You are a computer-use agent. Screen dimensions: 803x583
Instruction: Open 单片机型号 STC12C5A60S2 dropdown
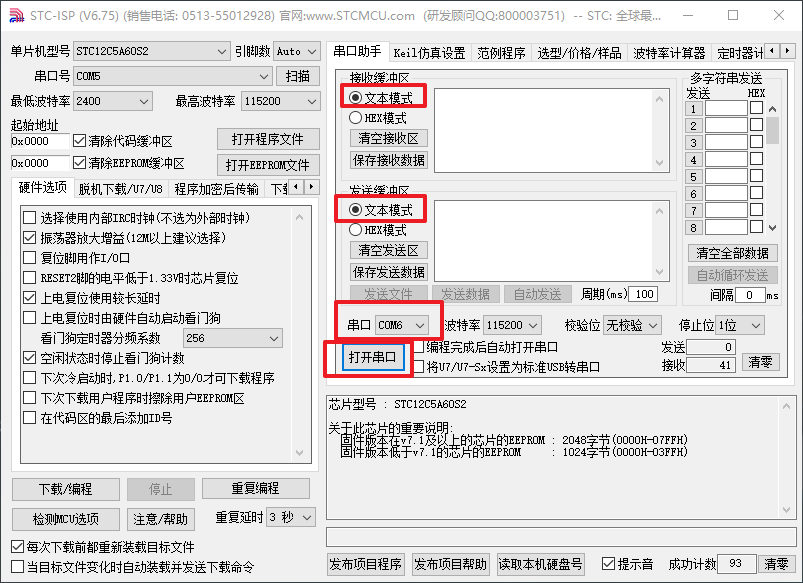(151, 51)
